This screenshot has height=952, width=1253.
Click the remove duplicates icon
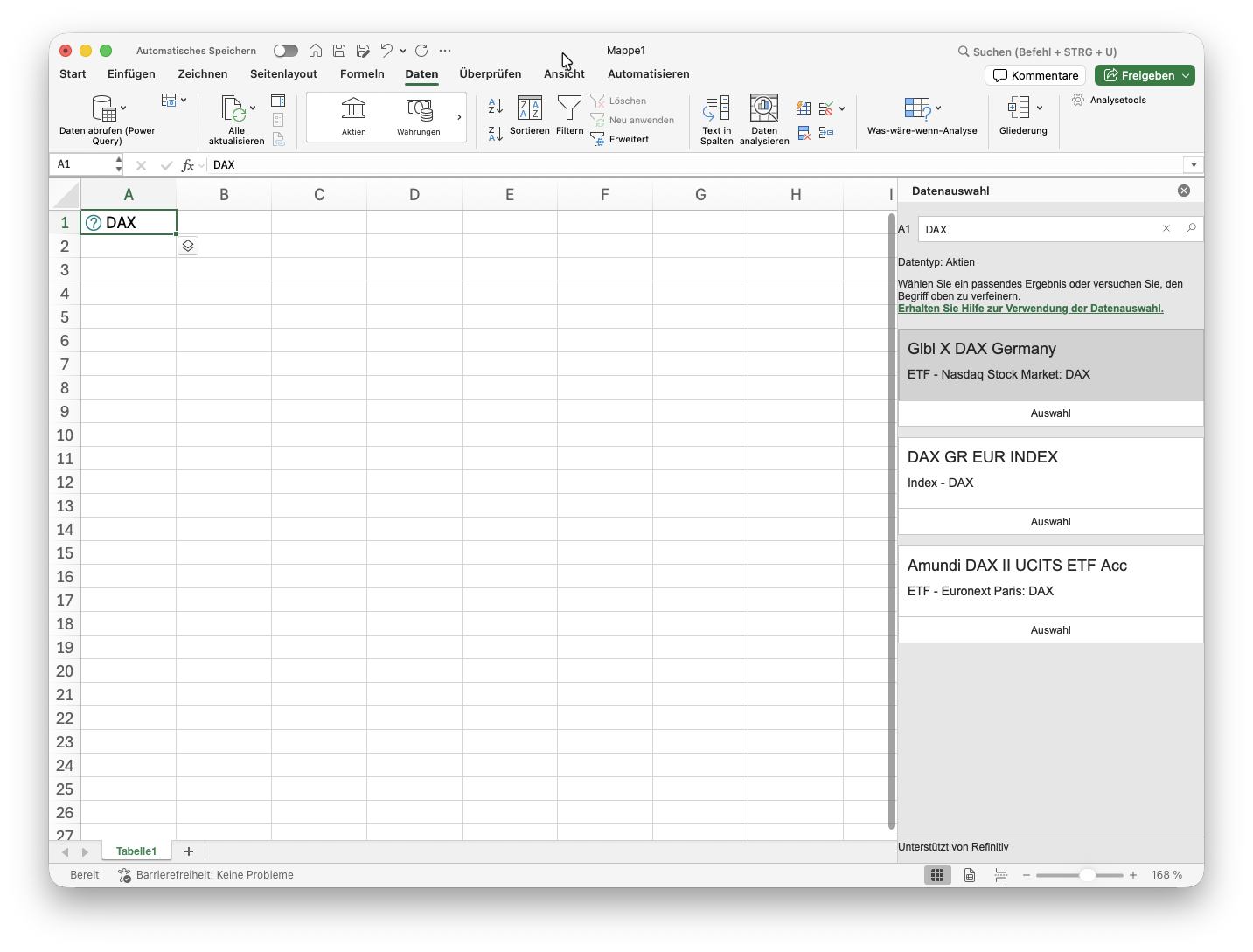click(x=804, y=133)
